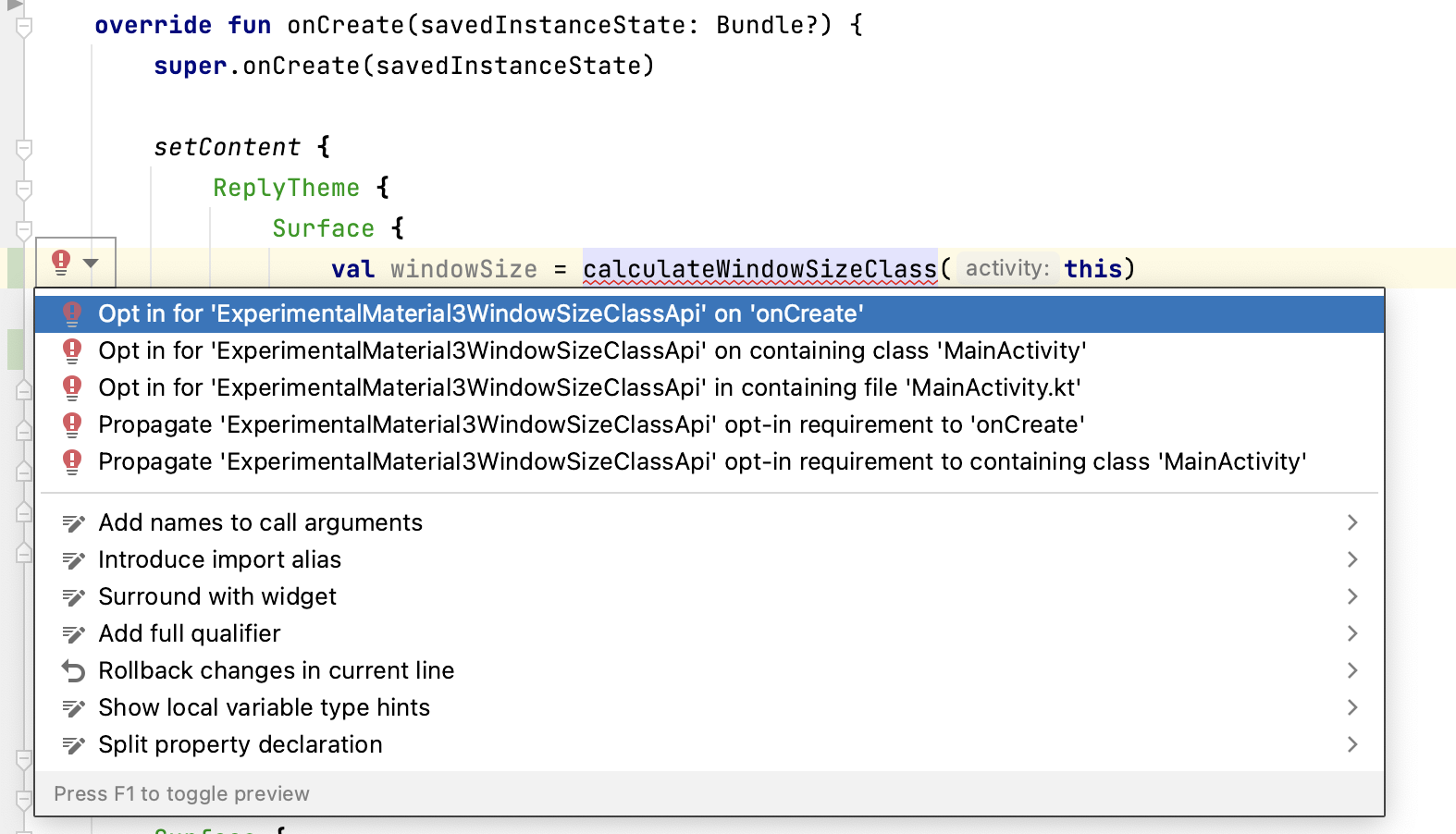The width and height of the screenshot is (1456, 834).
Task: Click pencil icon beside Split property declaration
Action: tap(73, 745)
